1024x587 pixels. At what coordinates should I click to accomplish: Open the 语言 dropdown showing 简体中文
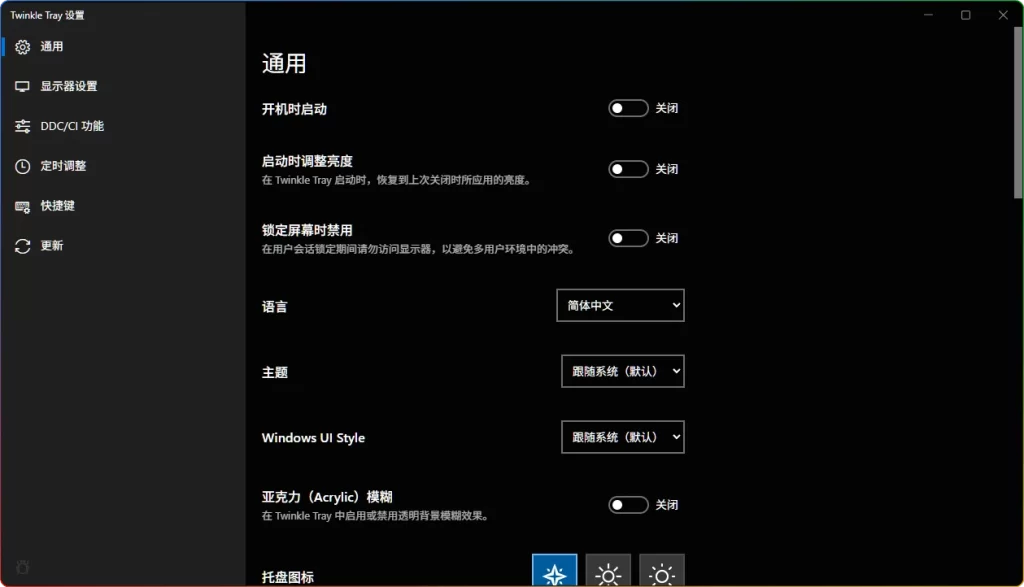pos(620,305)
